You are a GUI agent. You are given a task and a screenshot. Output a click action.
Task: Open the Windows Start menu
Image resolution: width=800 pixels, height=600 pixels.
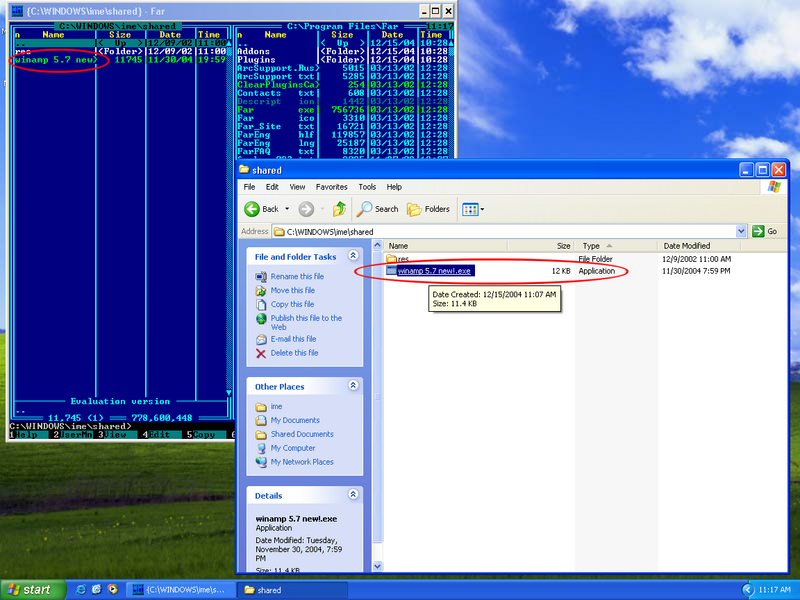click(33, 590)
